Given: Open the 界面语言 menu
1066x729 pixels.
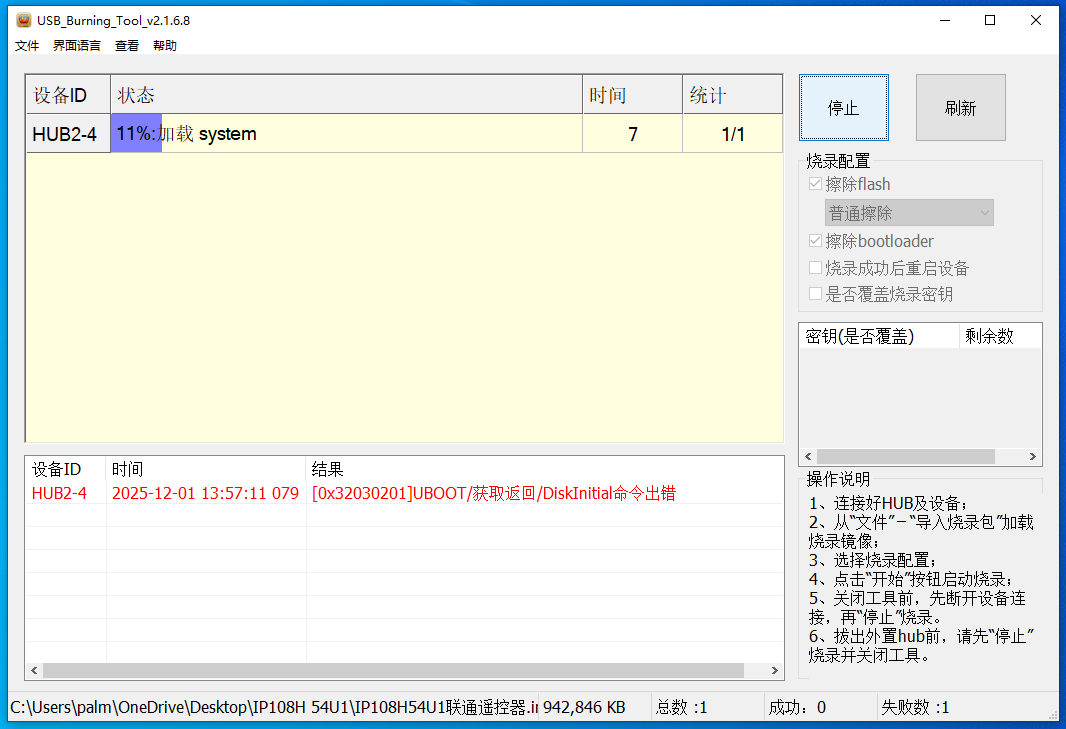Looking at the screenshot, I should pos(76,45).
